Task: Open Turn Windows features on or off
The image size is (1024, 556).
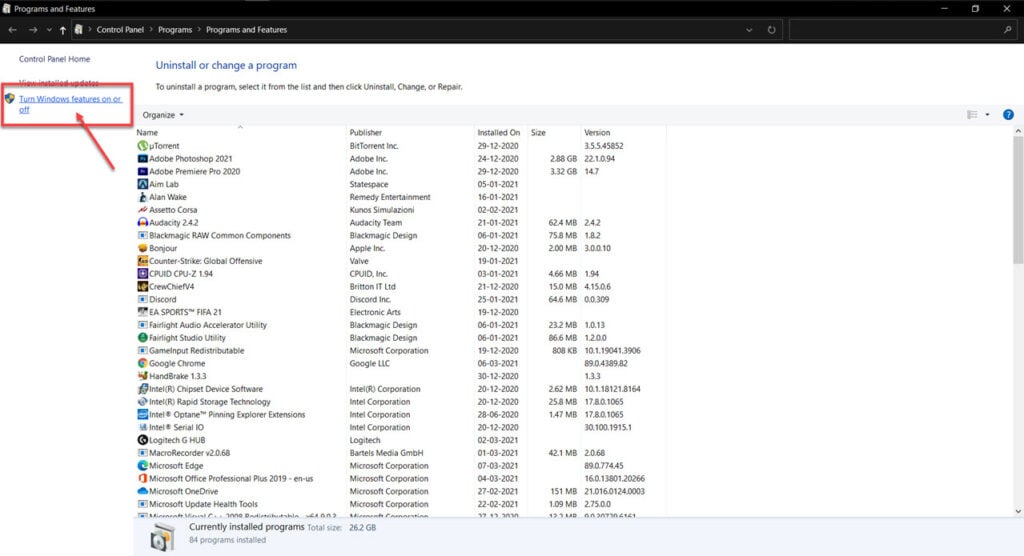Action: [x=70, y=104]
